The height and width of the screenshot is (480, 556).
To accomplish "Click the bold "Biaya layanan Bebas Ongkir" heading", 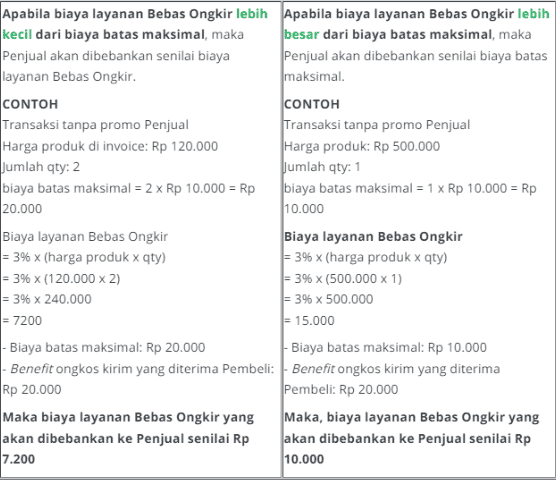I will pos(373,236).
